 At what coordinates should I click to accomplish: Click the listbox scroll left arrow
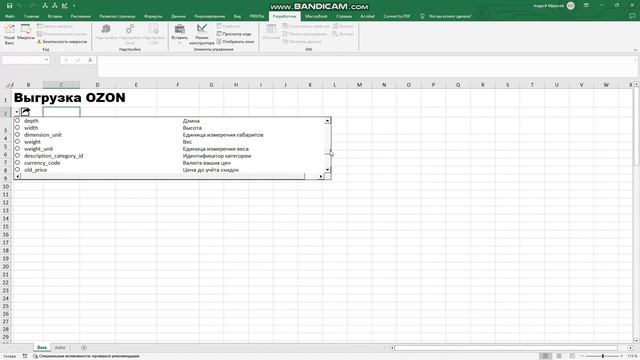pos(18,176)
